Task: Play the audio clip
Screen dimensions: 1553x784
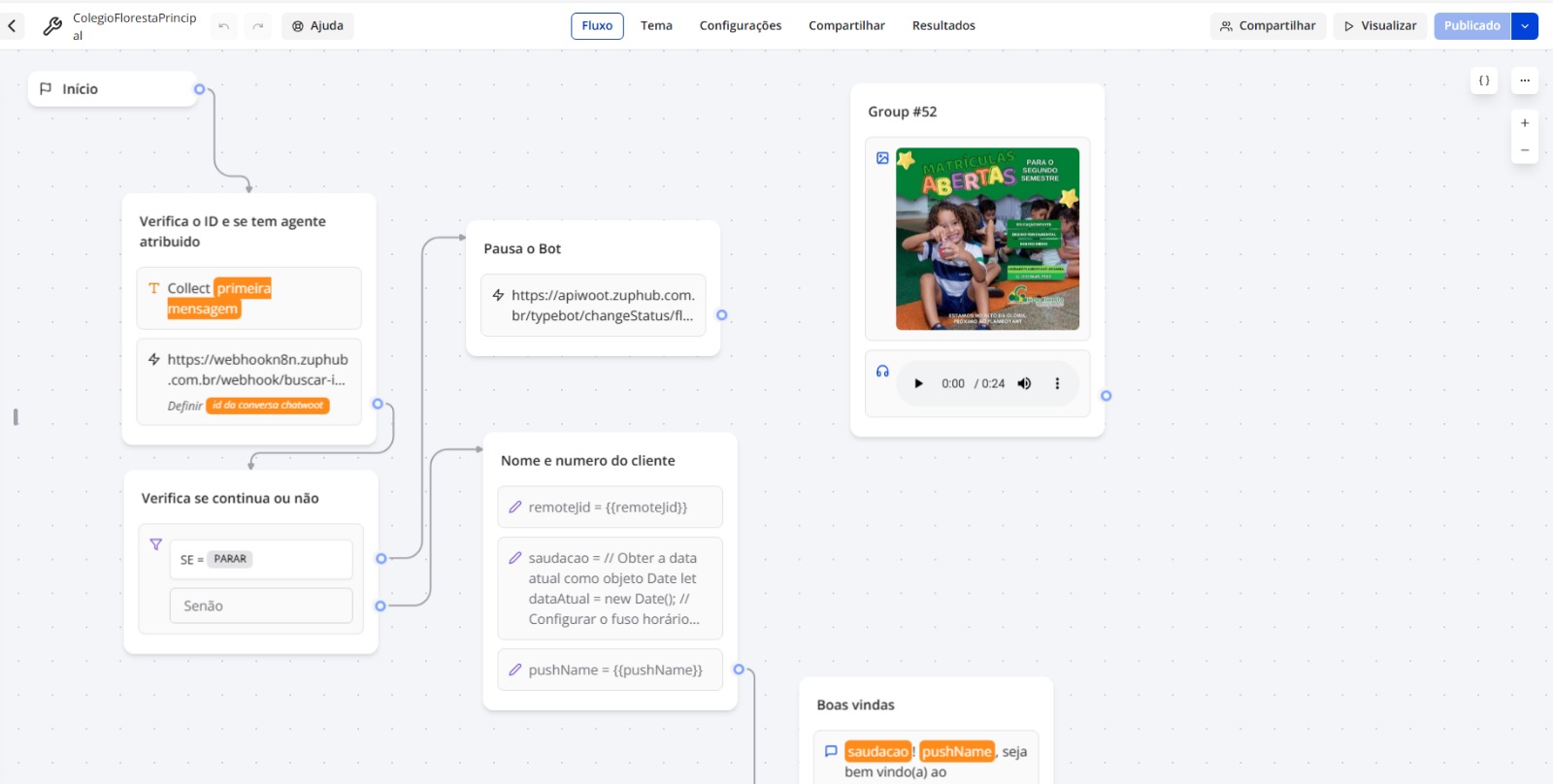Action: tap(918, 384)
